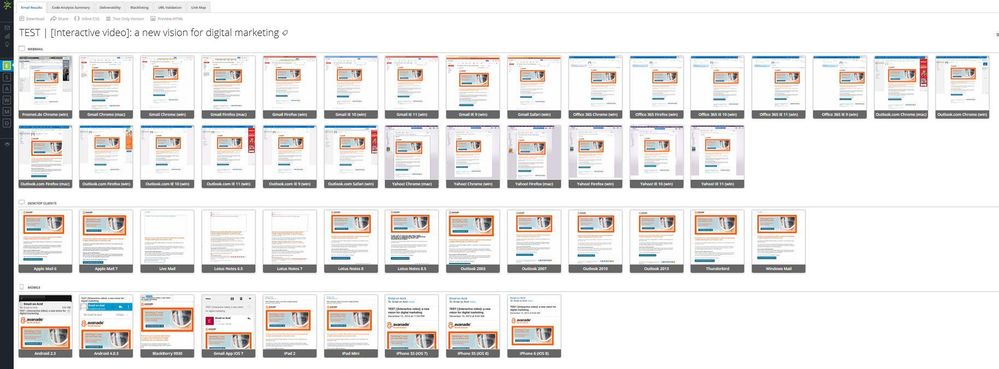Click the tag icon beside the email title

285,33
